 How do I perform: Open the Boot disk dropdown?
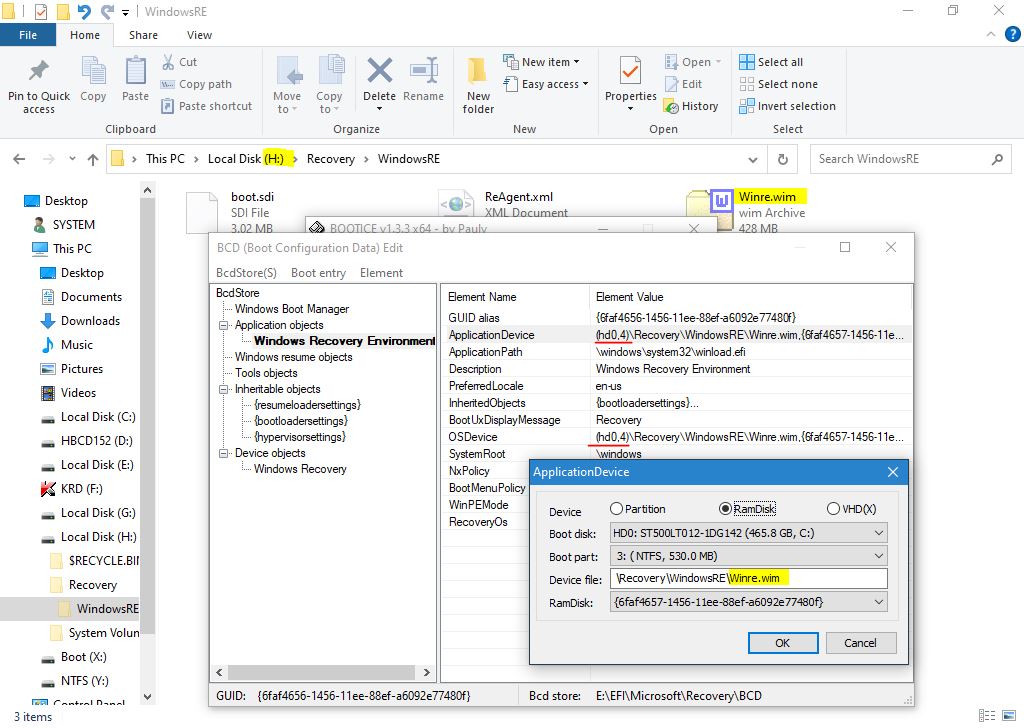[748, 533]
